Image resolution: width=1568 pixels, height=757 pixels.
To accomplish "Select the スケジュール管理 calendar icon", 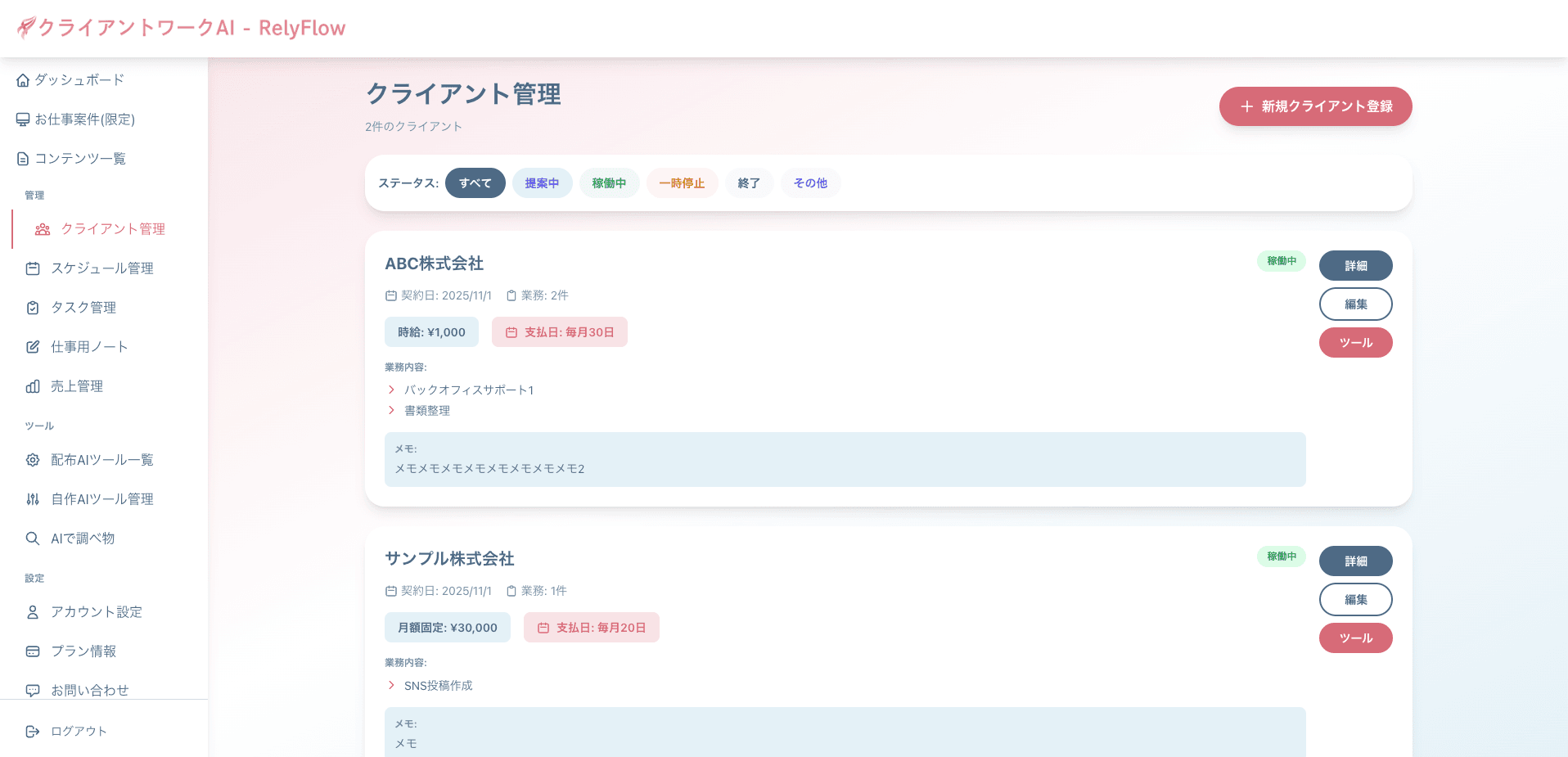I will 33,268.
